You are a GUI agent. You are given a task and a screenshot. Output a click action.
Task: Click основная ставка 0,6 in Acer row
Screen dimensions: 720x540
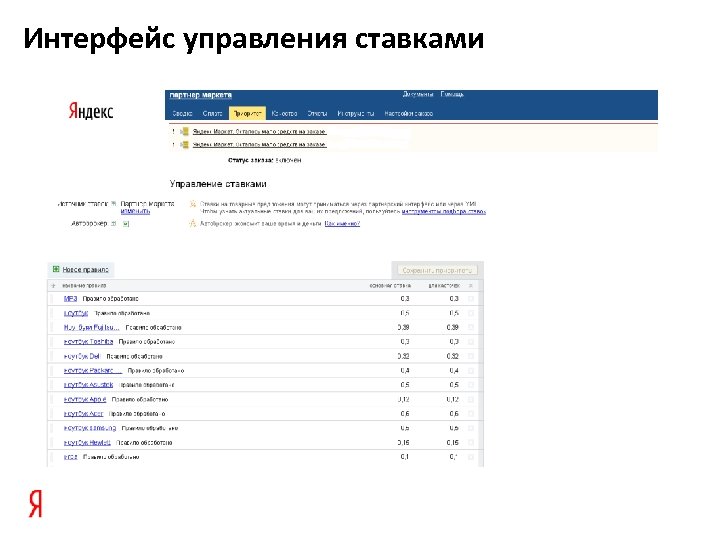point(405,414)
